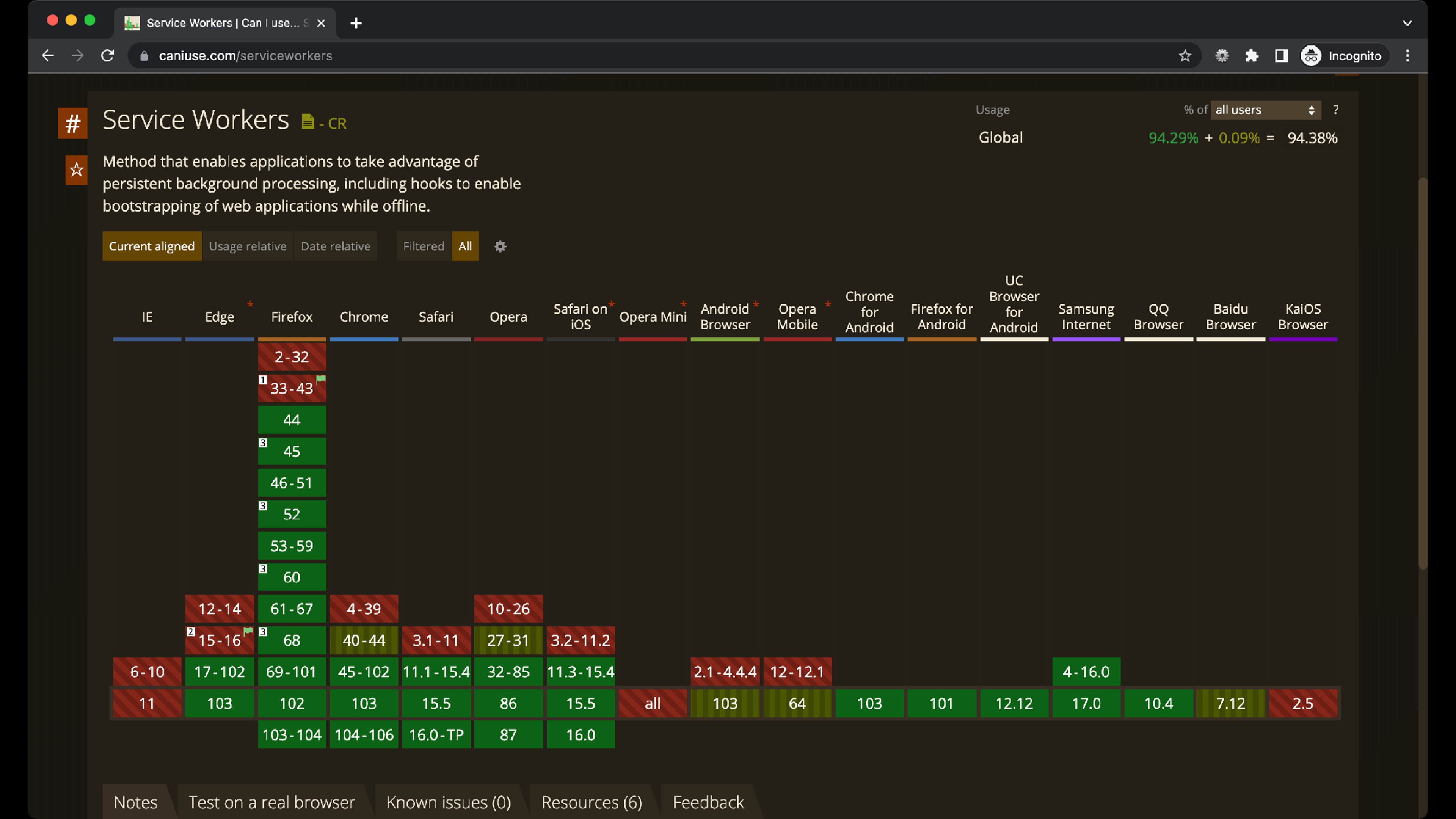Switch to Date relative view

coord(335,246)
